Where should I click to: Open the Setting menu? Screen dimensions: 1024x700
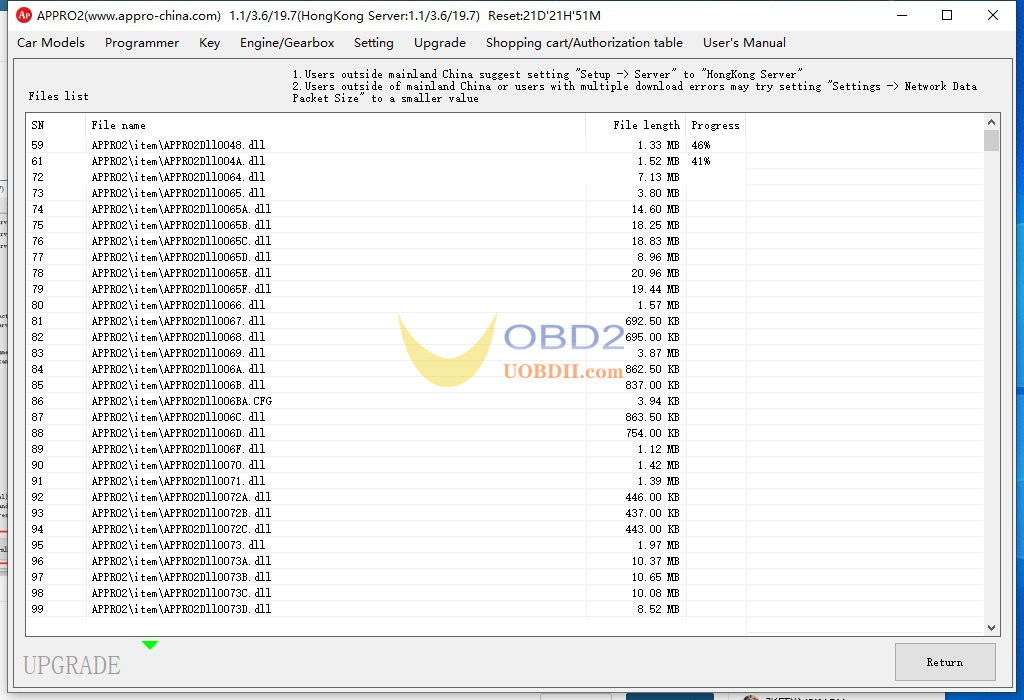pos(373,43)
